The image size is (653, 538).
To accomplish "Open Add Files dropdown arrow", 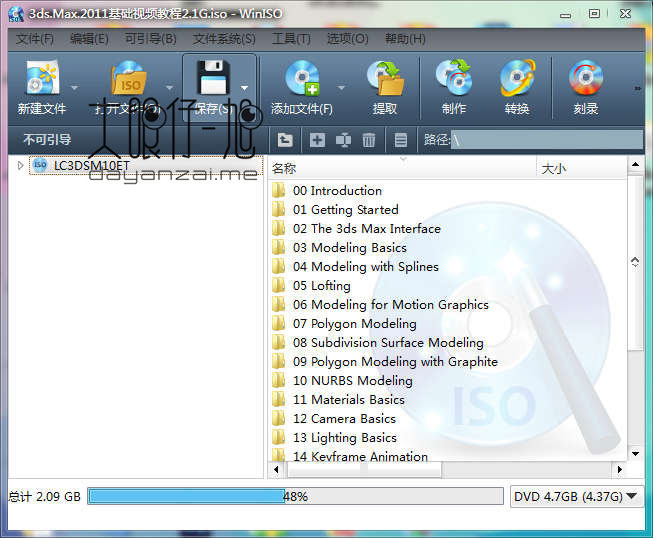I will point(341,88).
